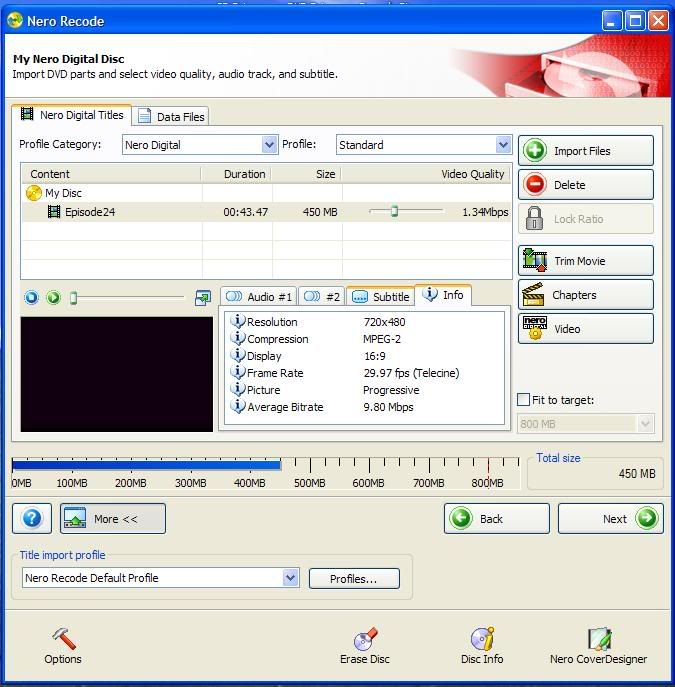Click the help question mark icon

(x=32, y=518)
